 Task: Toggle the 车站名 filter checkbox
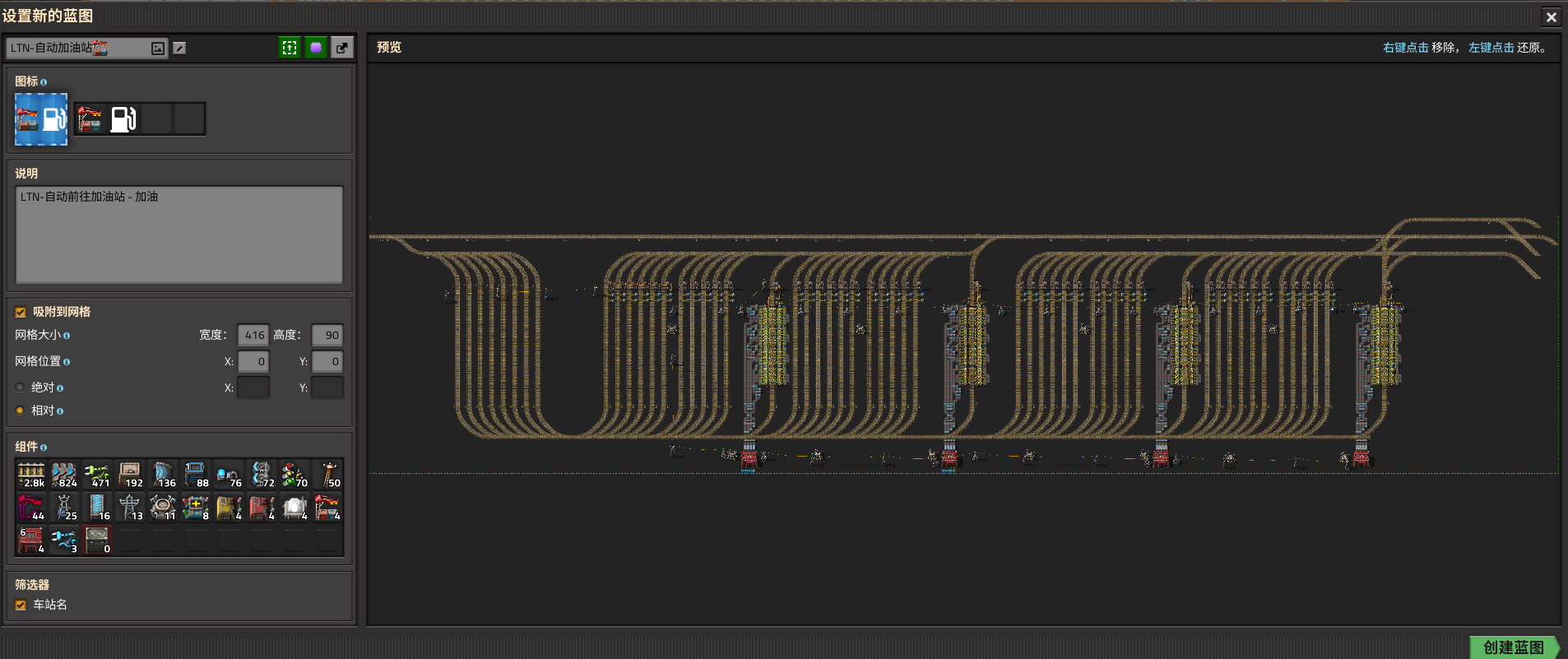[21, 605]
